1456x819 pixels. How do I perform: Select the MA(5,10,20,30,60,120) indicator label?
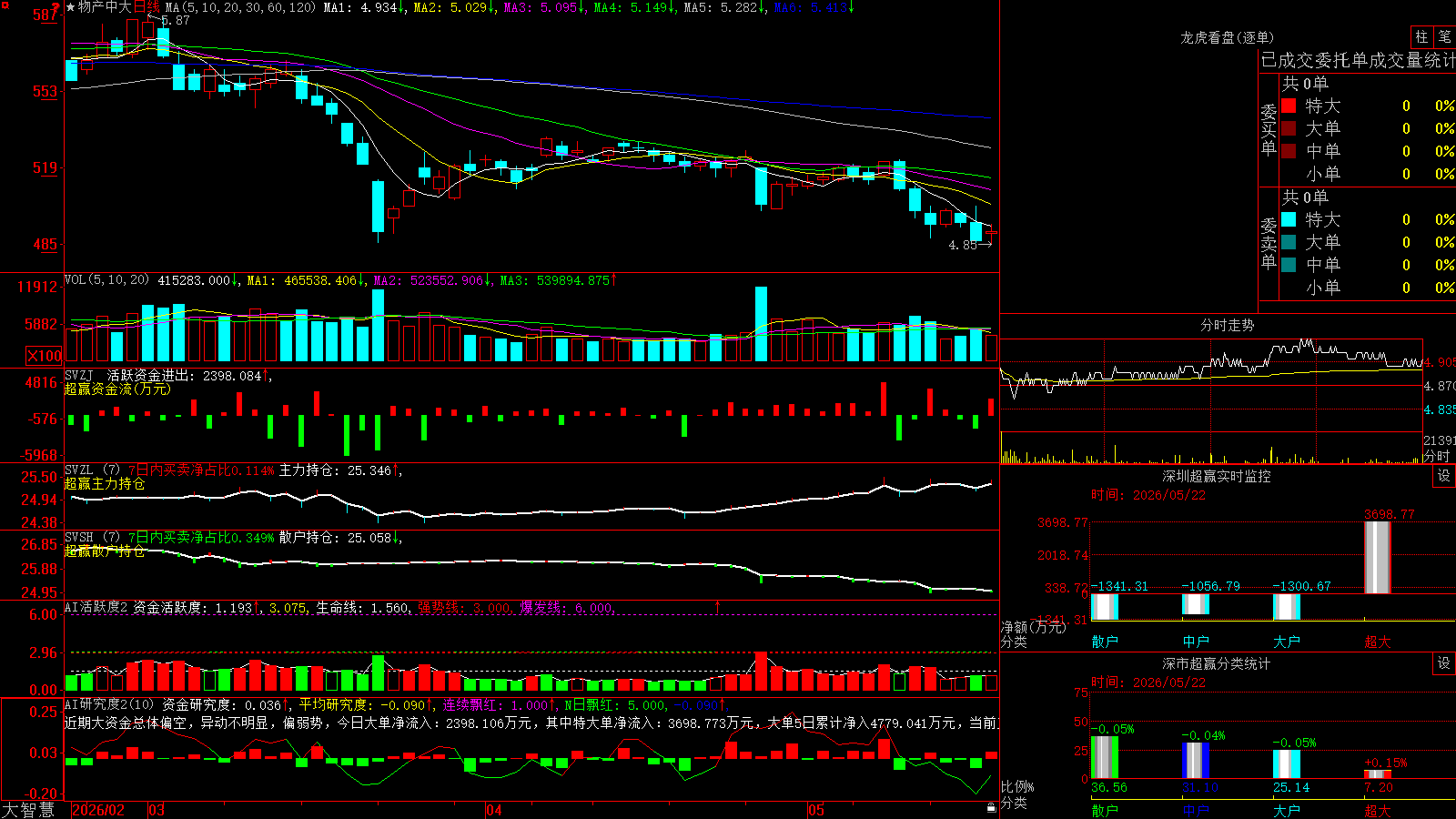(240, 7)
